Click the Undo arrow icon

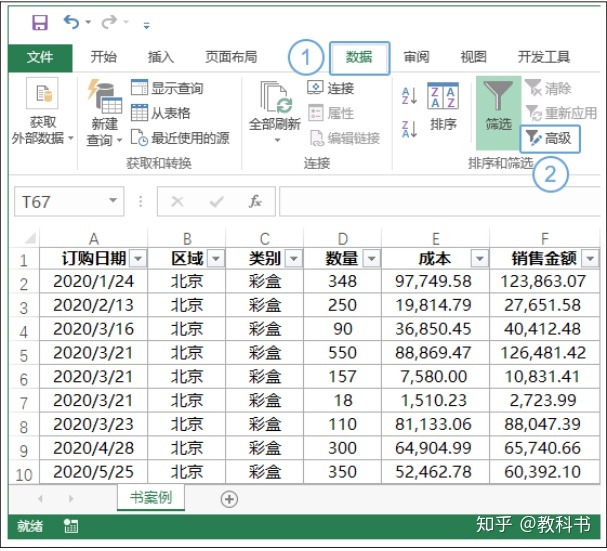pyautogui.click(x=71, y=22)
